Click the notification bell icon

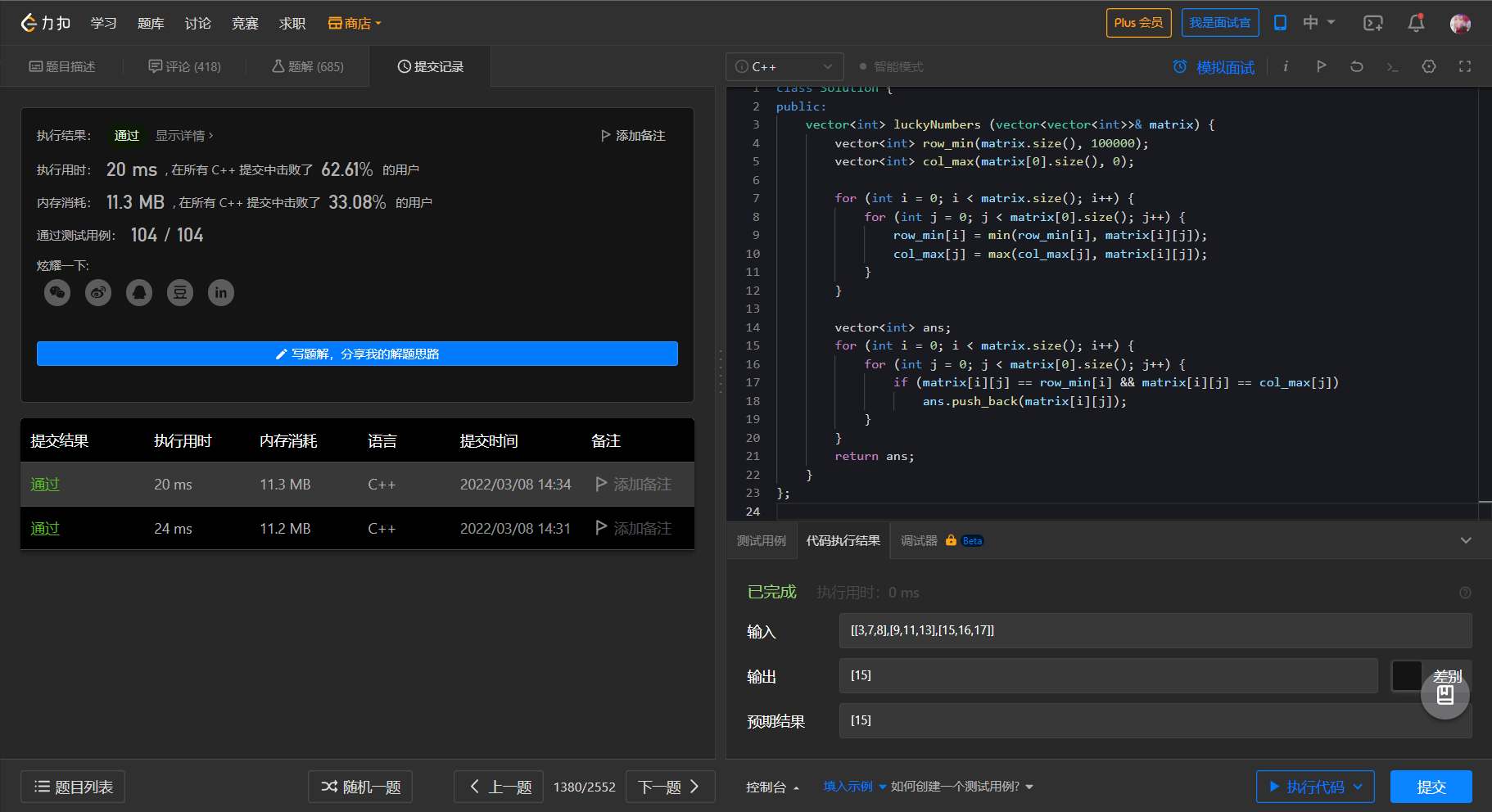click(x=1416, y=23)
